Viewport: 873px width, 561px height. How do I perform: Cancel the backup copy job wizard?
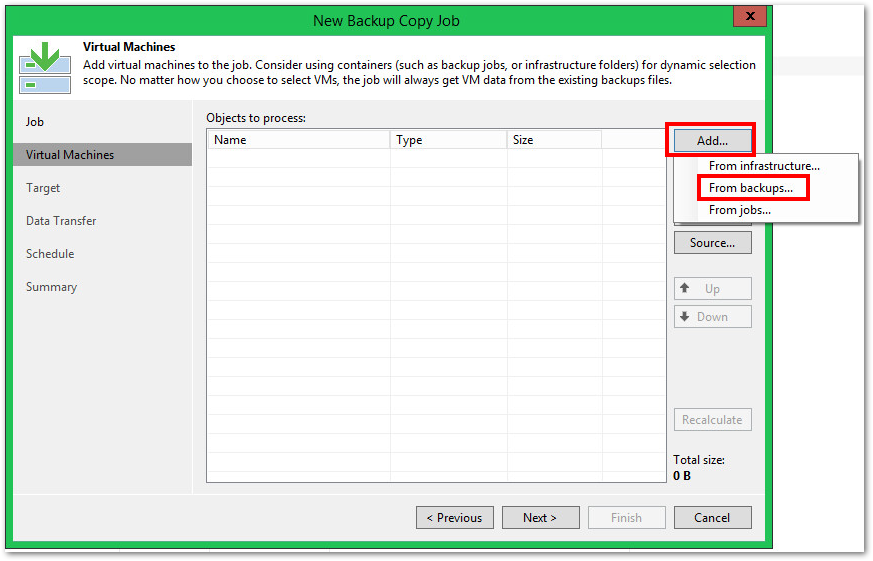(712, 518)
